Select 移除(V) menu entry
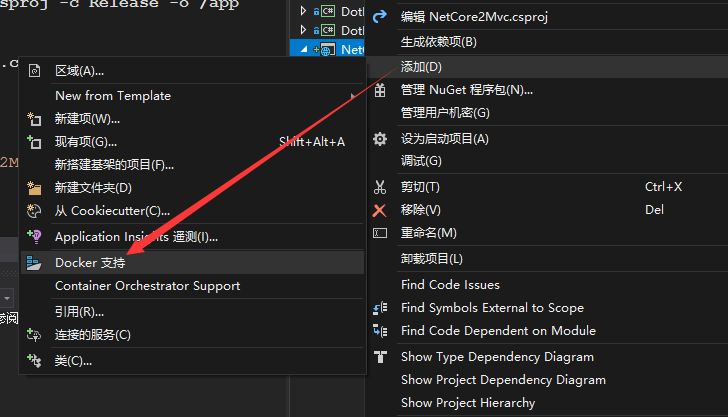This screenshot has width=728, height=417. (548, 210)
